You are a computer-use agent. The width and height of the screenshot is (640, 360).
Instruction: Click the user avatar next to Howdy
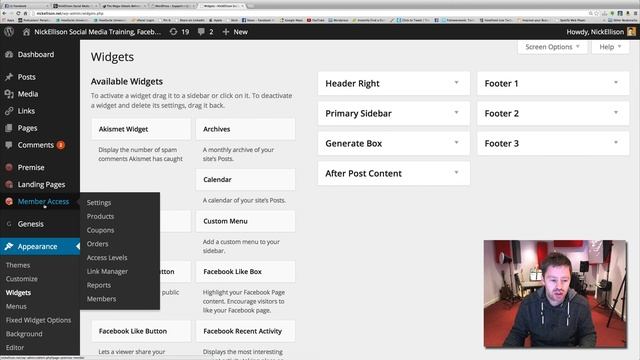[631, 31]
